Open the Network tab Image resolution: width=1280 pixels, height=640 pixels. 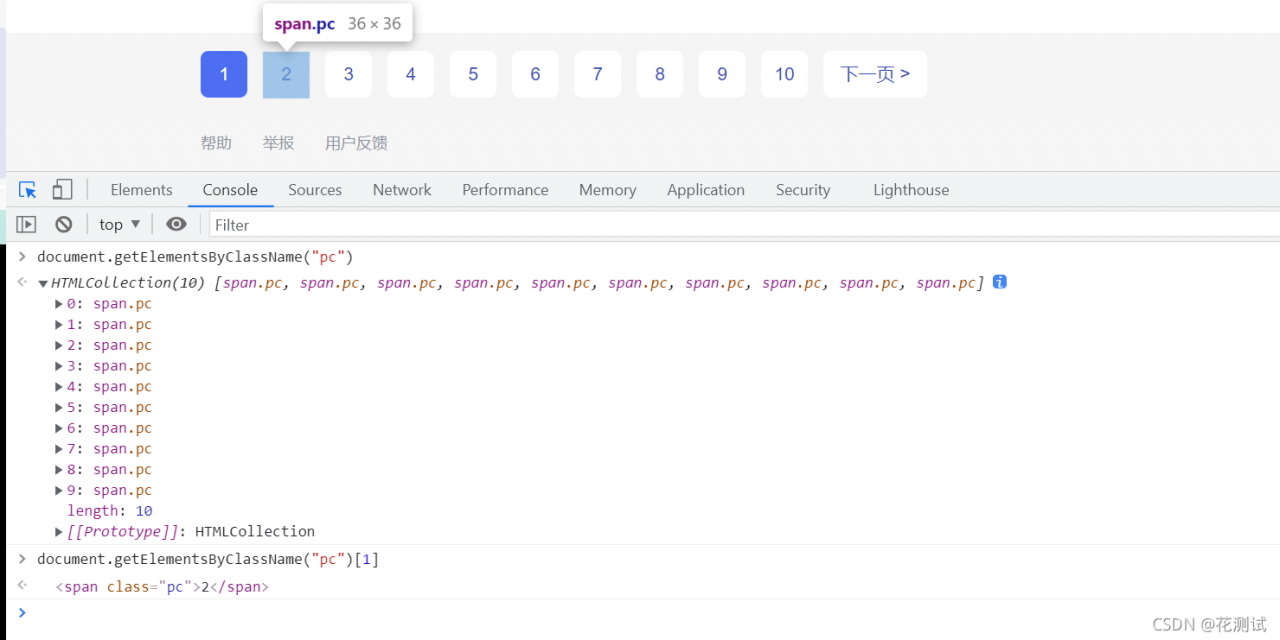(x=401, y=189)
